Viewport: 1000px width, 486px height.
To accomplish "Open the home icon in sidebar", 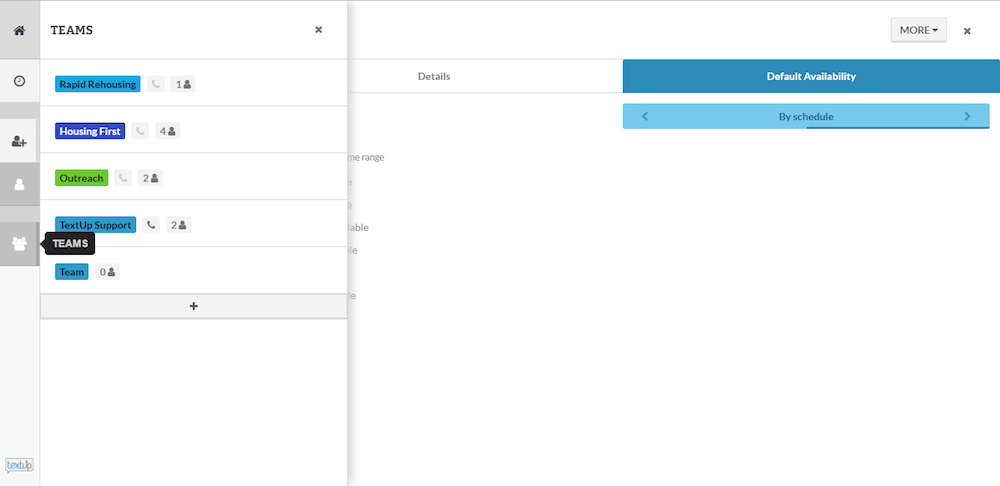I will click(x=19, y=30).
